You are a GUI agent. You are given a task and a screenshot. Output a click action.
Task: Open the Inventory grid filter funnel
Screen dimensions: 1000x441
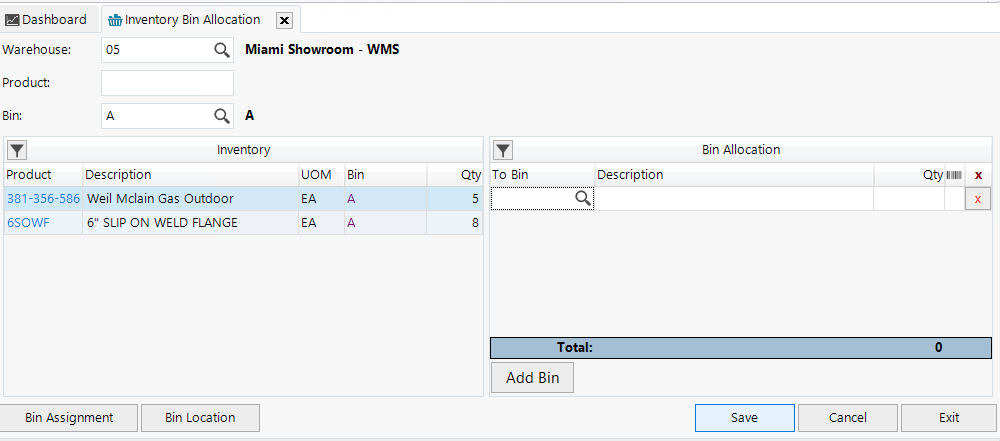pyautogui.click(x=17, y=150)
